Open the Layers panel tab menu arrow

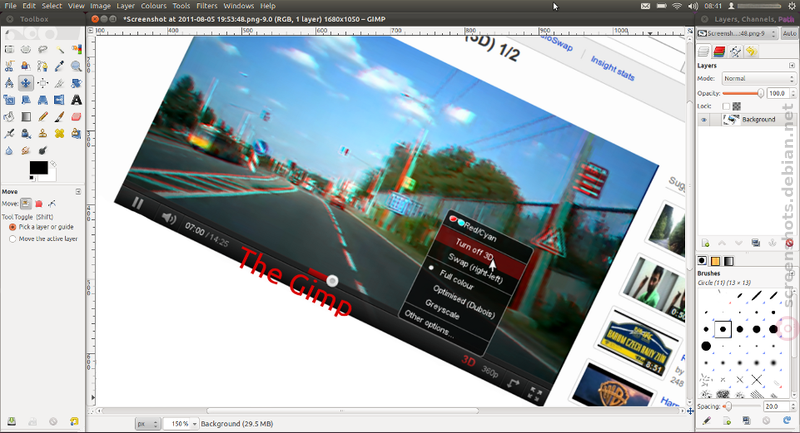791,65
